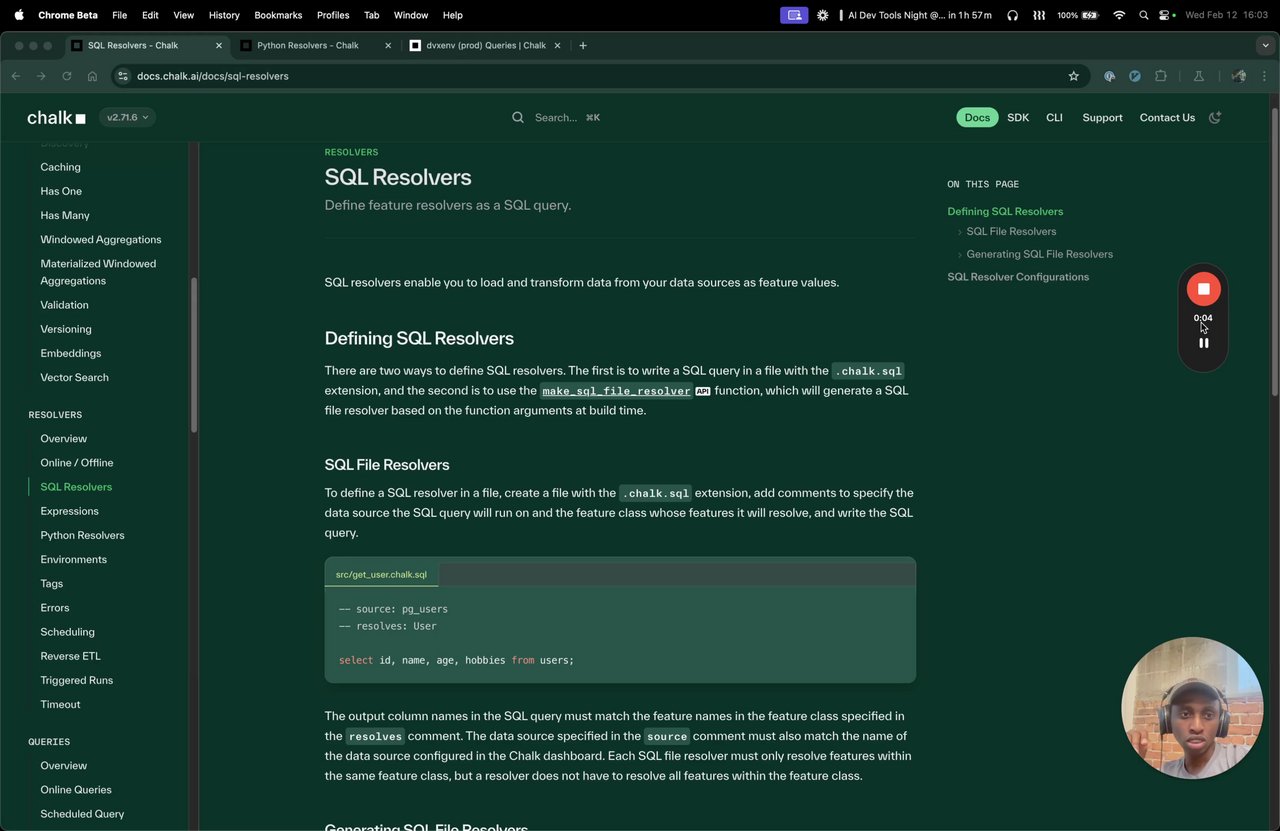Click the headphones icon in menu bar
Image resolution: width=1280 pixels, height=831 pixels.
point(1013,15)
